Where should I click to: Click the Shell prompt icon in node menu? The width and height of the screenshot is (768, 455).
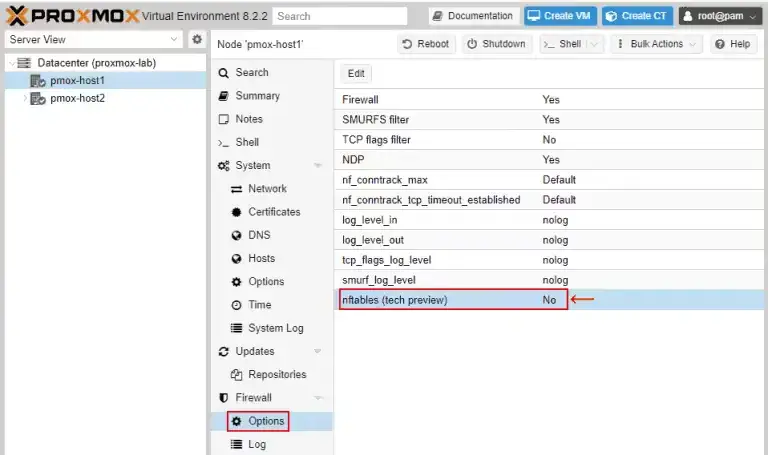223,143
